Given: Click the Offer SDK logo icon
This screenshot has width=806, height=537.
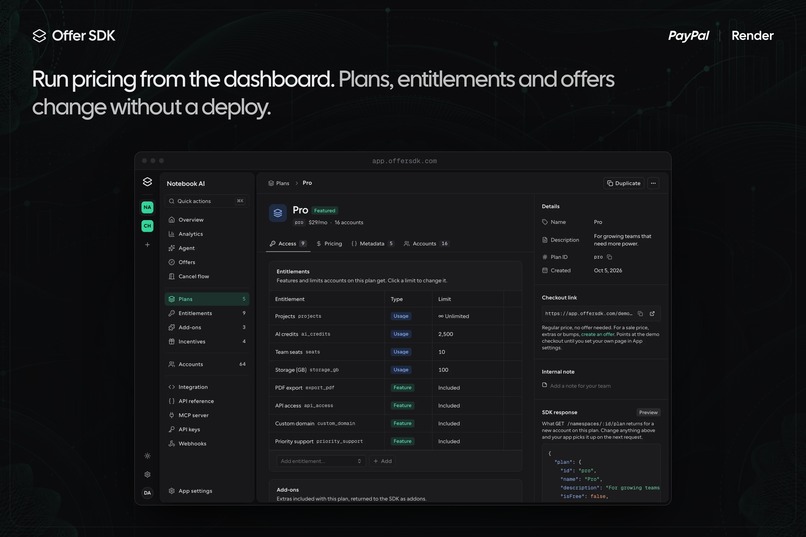Looking at the screenshot, I should (x=39, y=35).
